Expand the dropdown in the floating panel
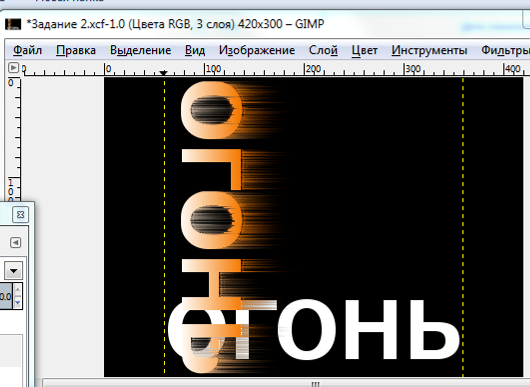This screenshot has width=530, height=387. click(14, 270)
